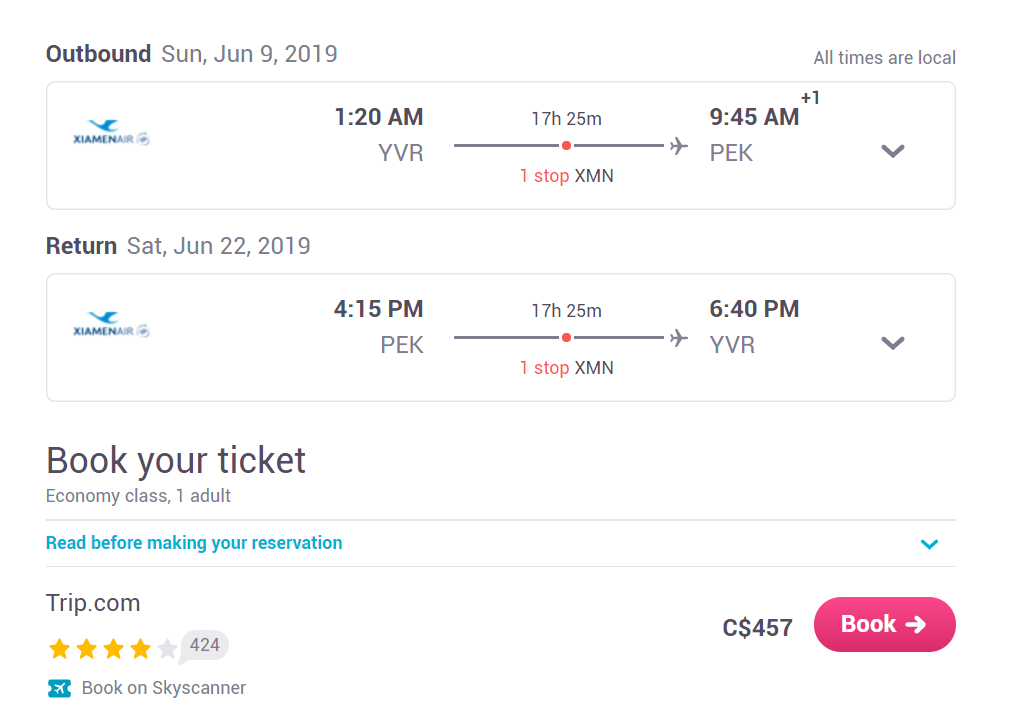This screenshot has width=1009, height=719.
Task: Open Read before making your reservation
Action: pos(194,543)
